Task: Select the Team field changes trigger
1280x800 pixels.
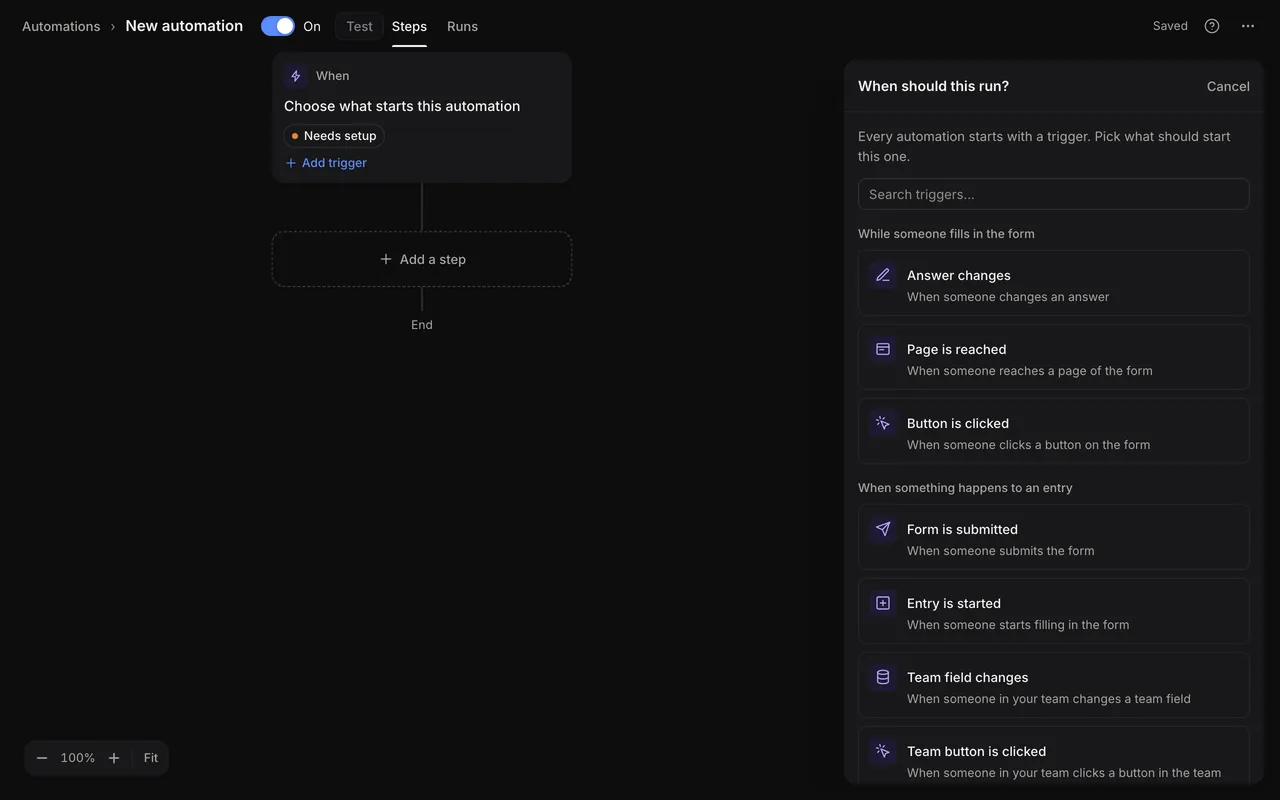Action: [1053, 686]
